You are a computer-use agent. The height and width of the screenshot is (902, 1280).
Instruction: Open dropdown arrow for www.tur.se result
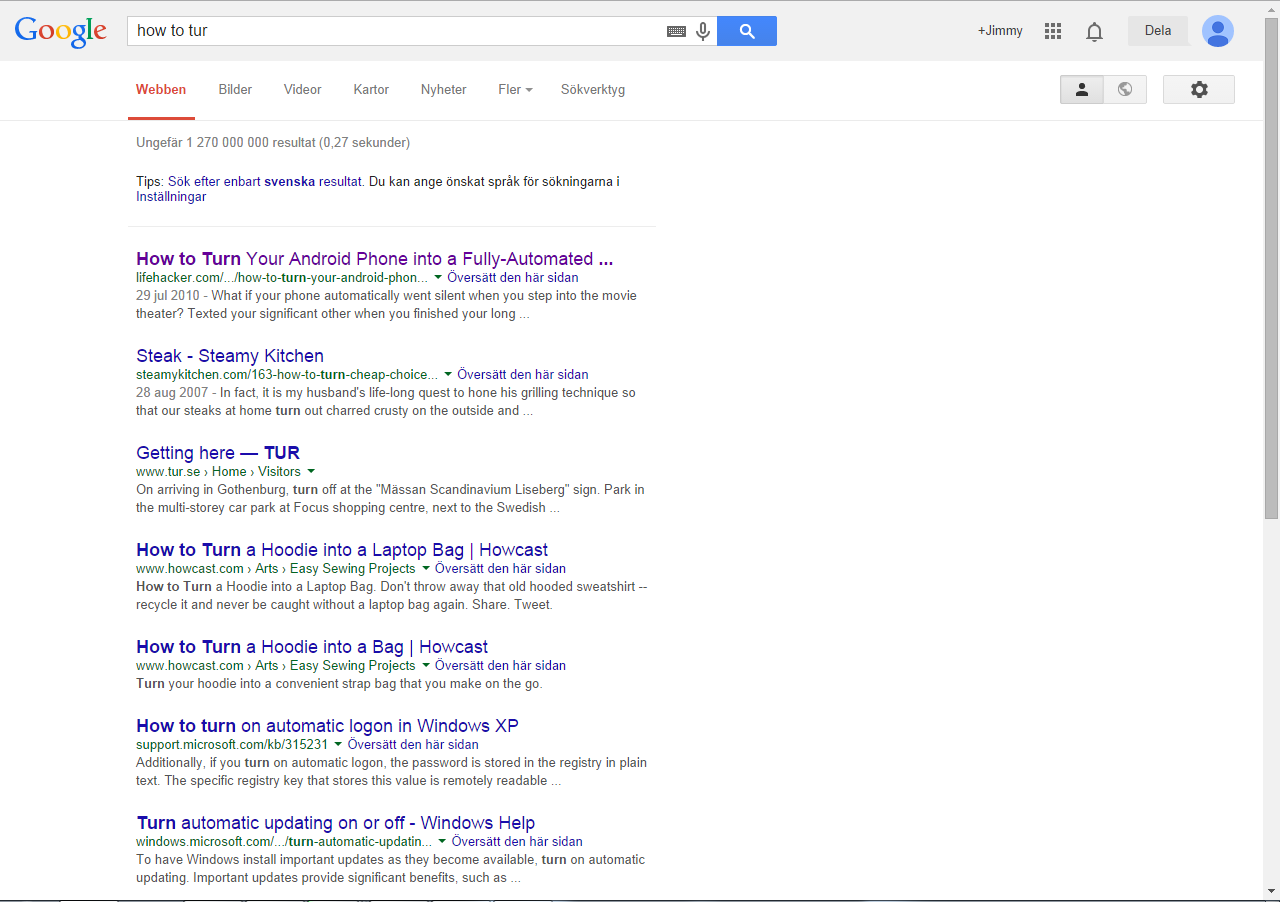click(x=311, y=471)
